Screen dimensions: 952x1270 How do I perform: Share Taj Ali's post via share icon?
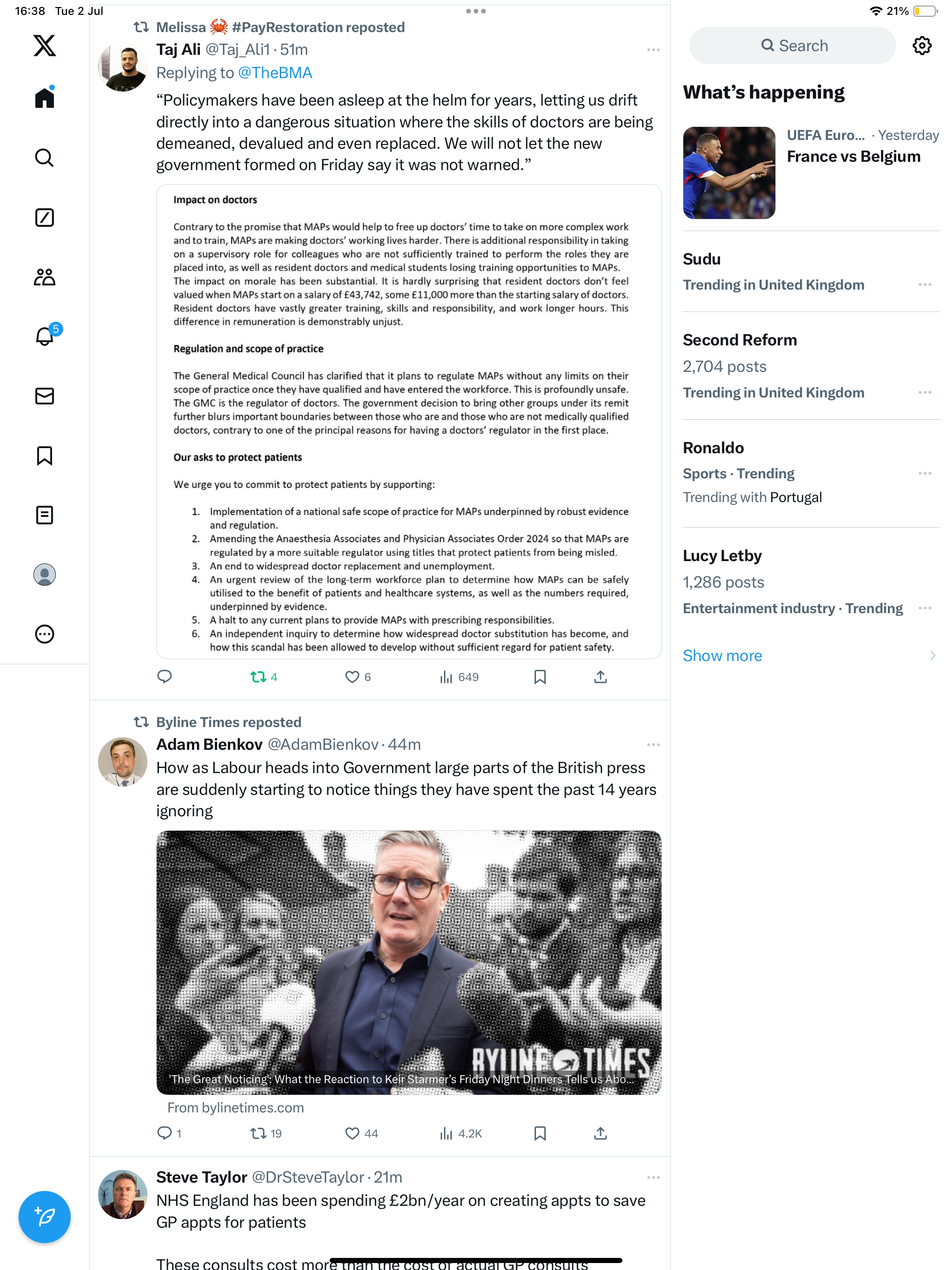(x=601, y=677)
